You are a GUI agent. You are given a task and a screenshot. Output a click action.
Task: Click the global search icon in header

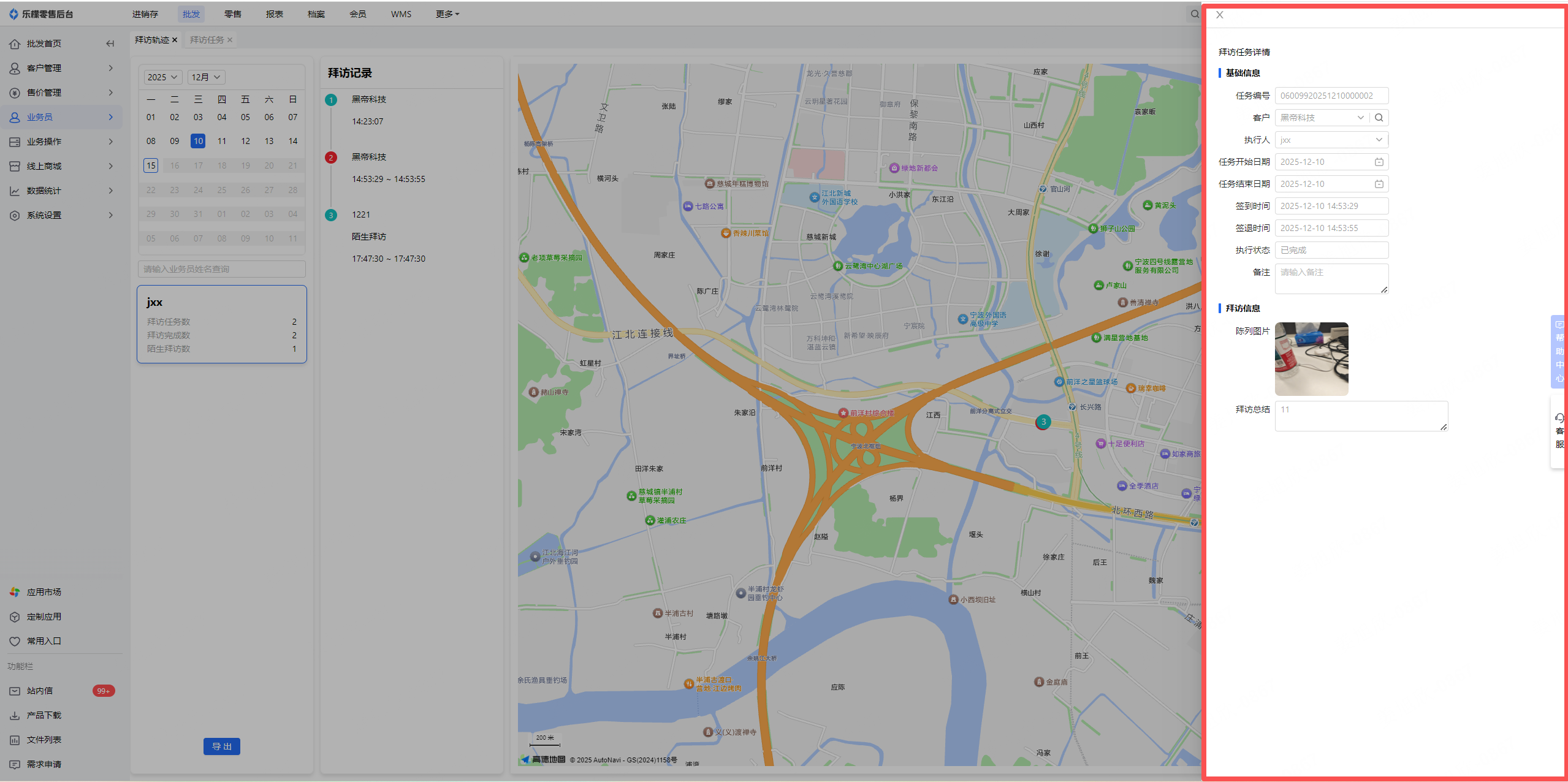pos(1195,14)
